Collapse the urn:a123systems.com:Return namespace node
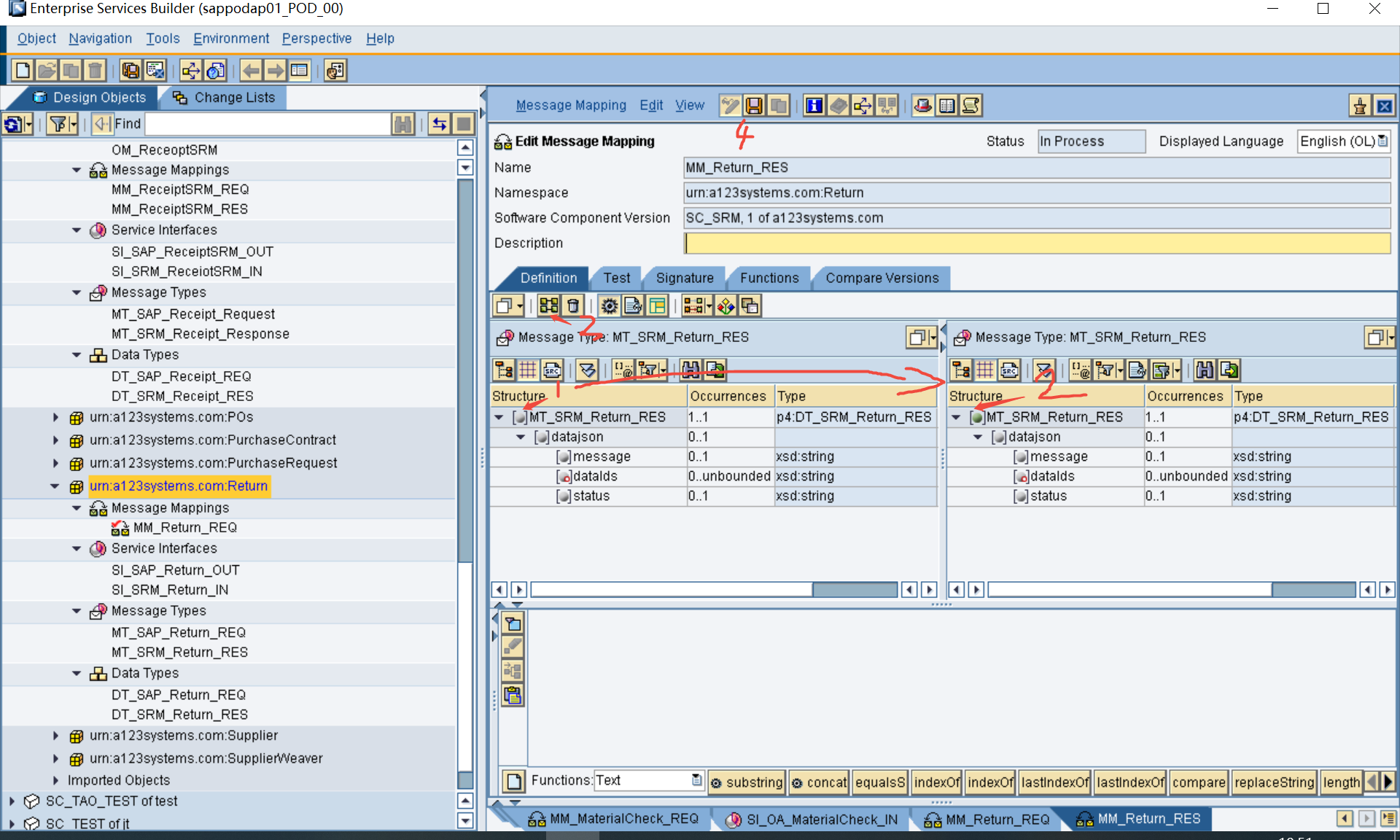 tap(55, 486)
